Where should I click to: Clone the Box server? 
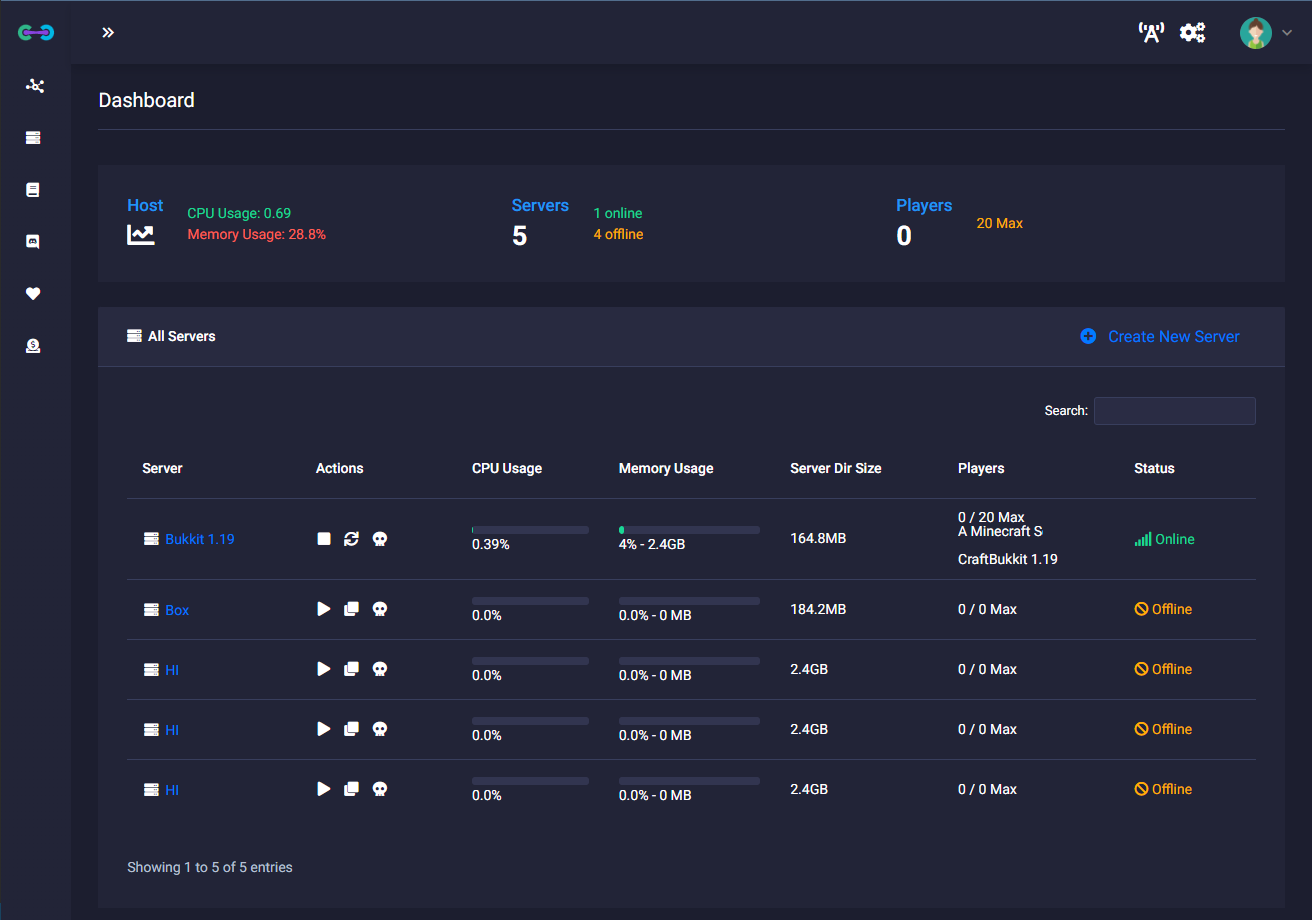[x=351, y=609]
